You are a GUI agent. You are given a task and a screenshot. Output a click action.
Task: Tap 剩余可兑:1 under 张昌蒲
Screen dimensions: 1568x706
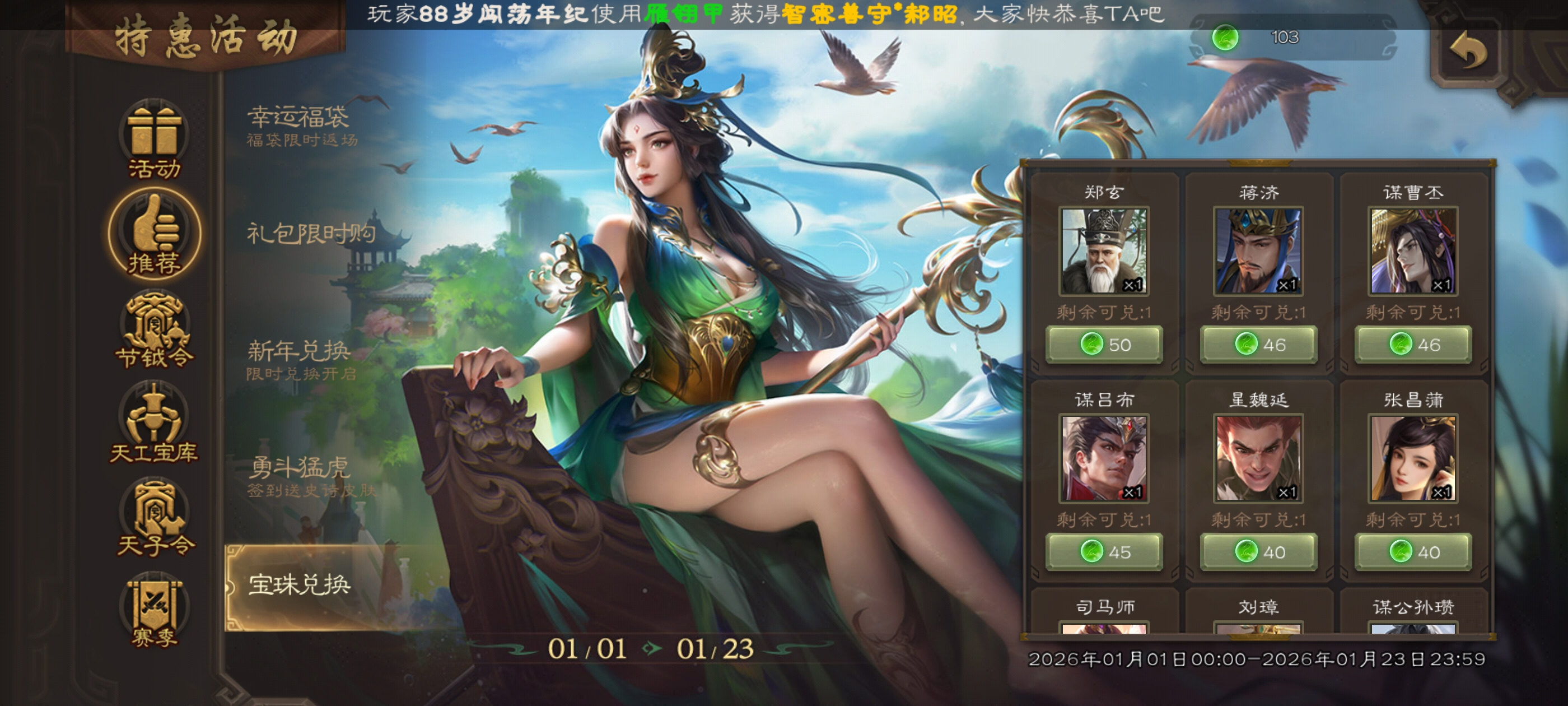coord(1413,519)
